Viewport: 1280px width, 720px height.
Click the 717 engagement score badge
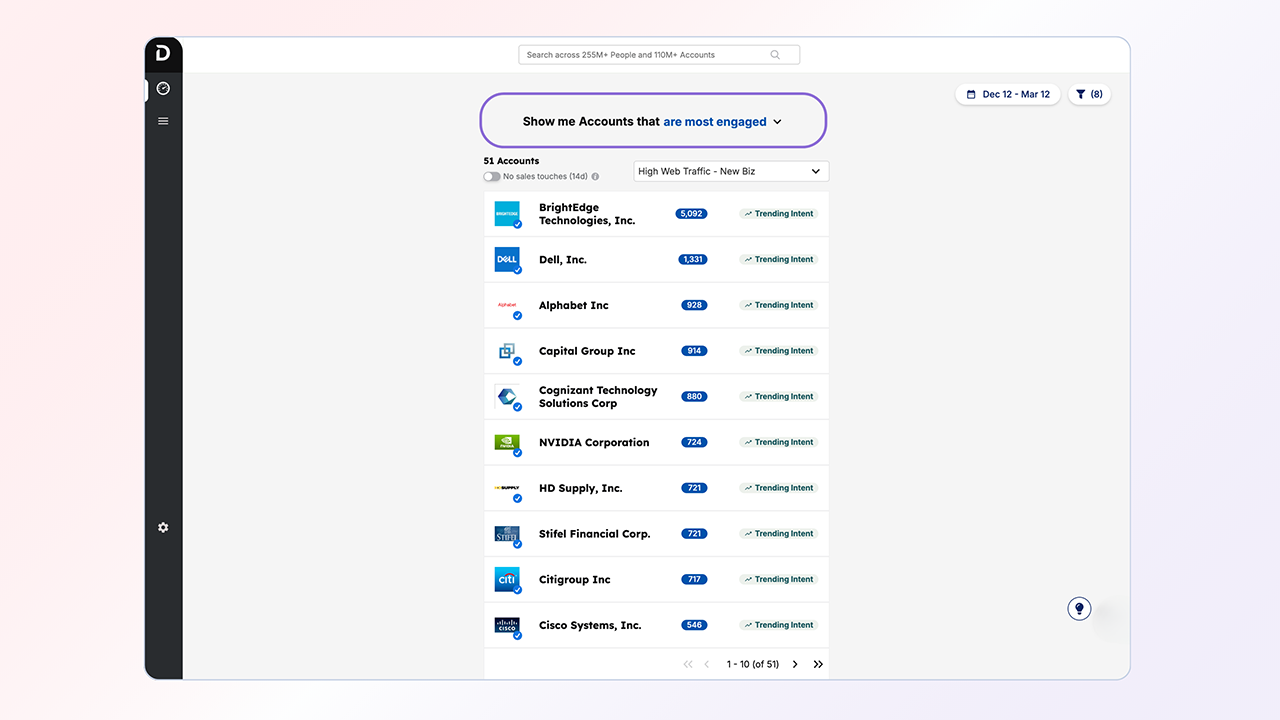pos(694,579)
